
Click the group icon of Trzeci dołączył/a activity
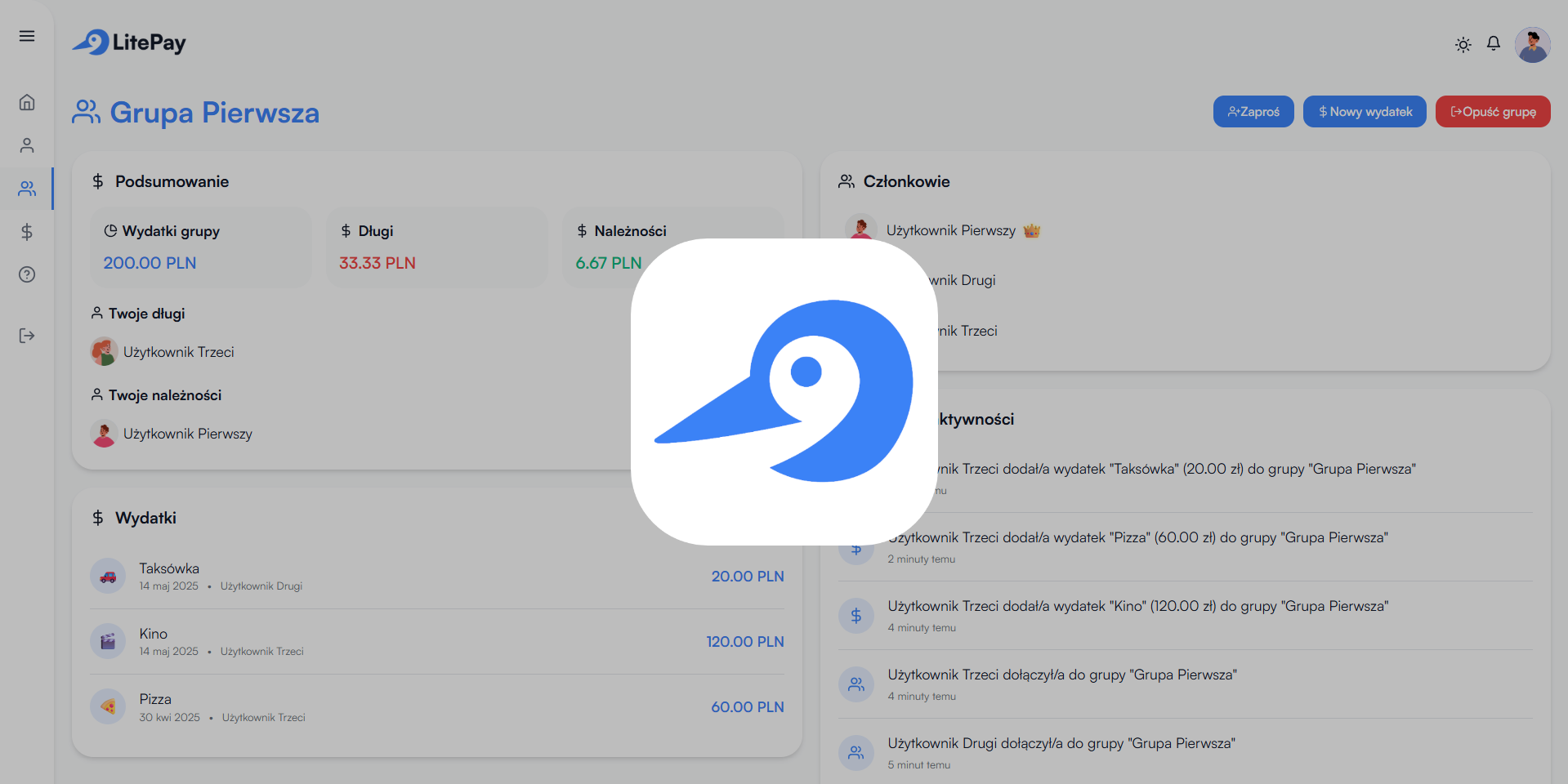[x=856, y=684]
